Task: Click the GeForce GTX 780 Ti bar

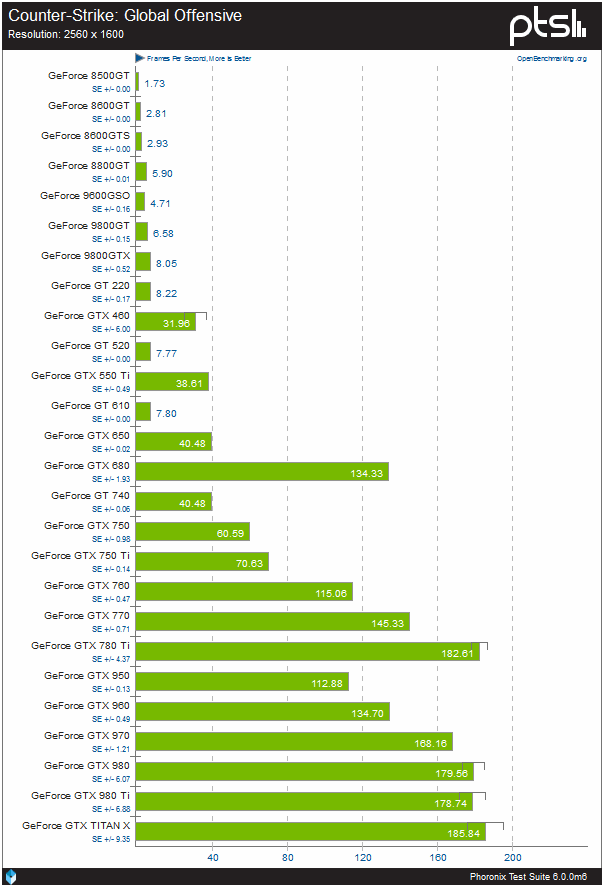Action: coord(307,651)
